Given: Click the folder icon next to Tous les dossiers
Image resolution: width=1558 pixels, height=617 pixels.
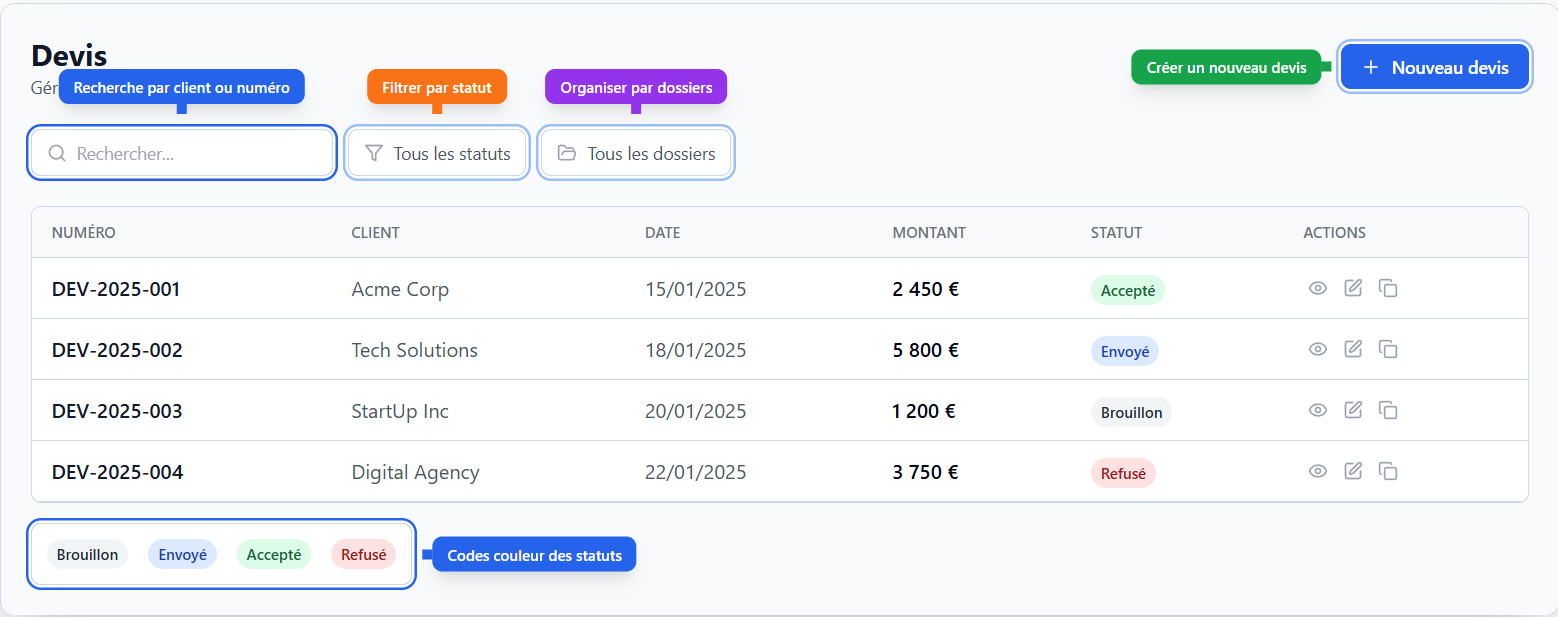Looking at the screenshot, I should [567, 153].
